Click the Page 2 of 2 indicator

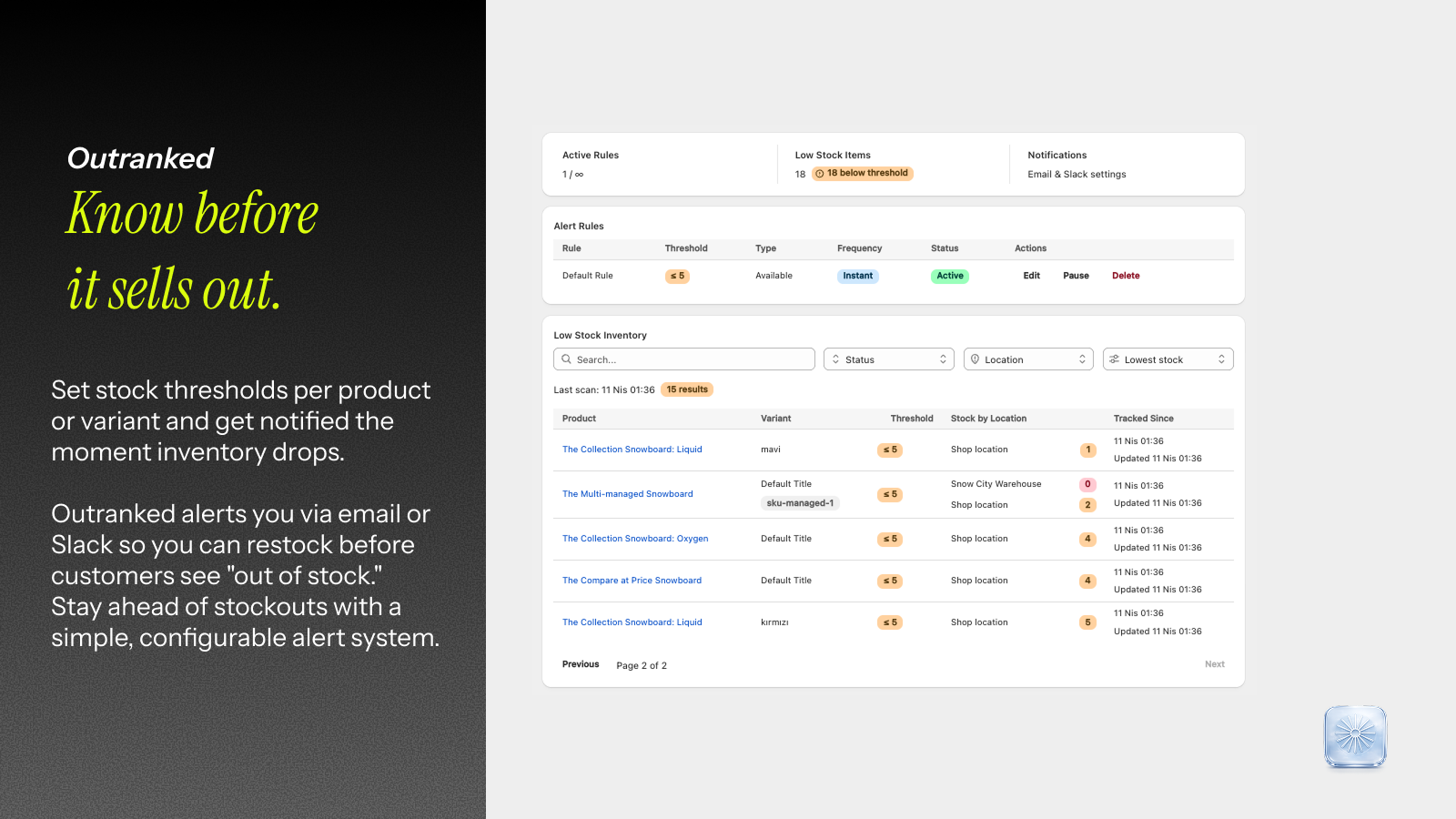[642, 666]
